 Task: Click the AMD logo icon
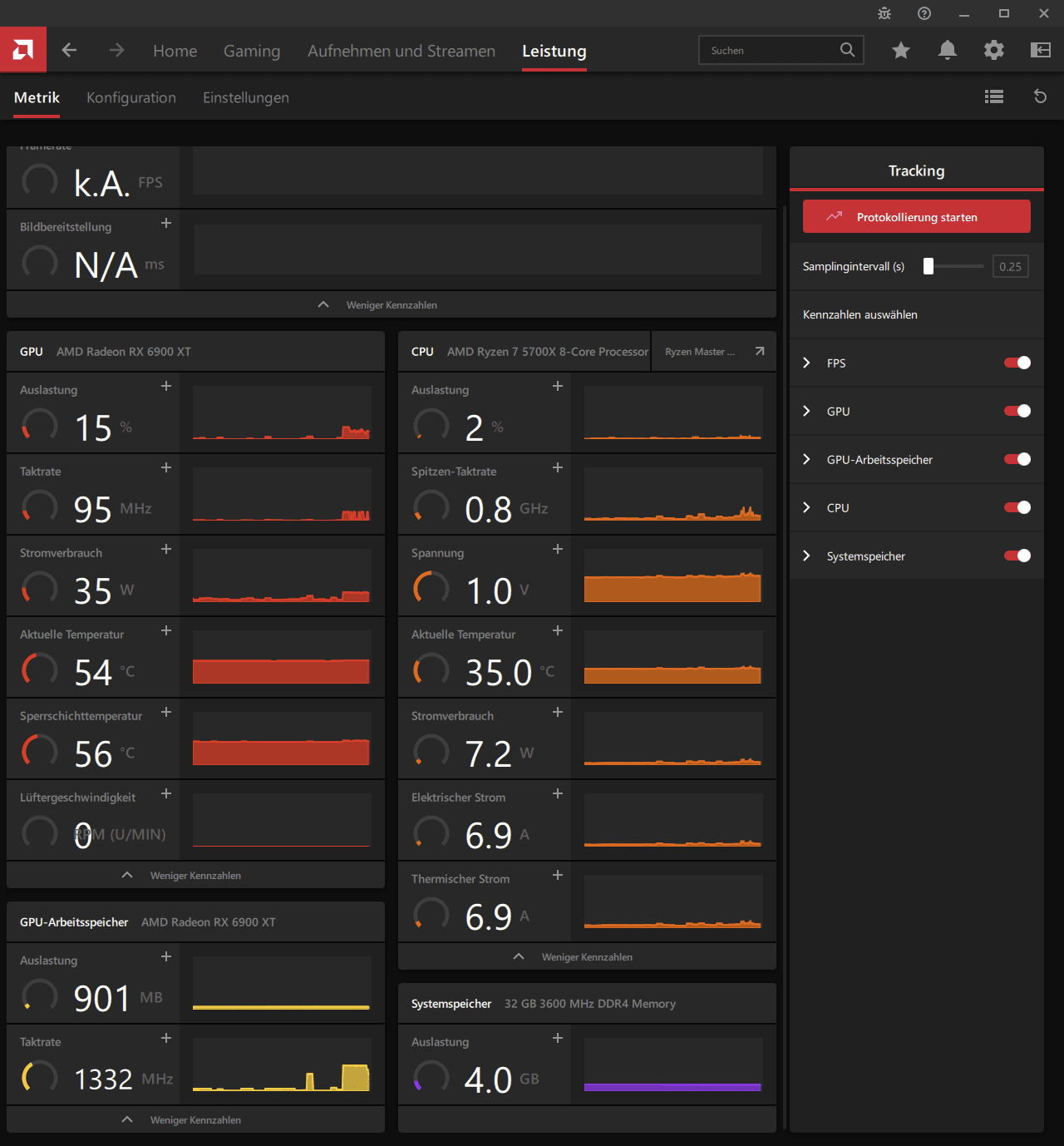pos(23,50)
